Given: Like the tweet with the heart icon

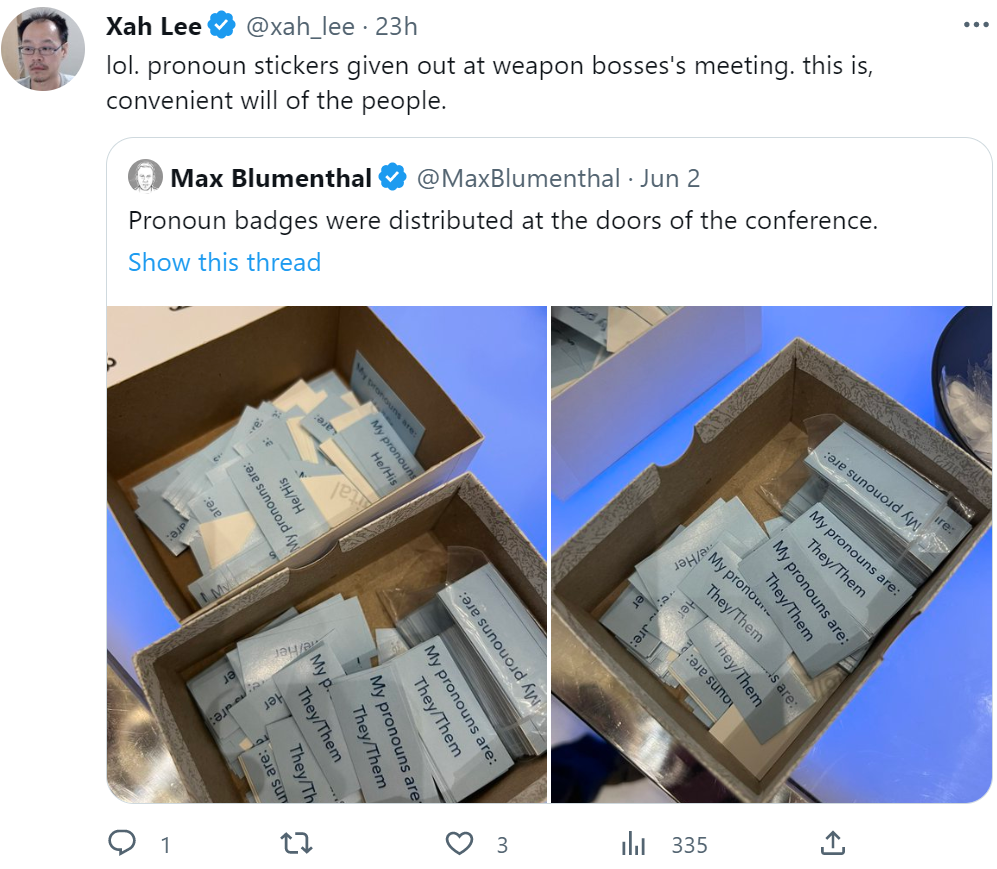Looking at the screenshot, I should [459, 844].
